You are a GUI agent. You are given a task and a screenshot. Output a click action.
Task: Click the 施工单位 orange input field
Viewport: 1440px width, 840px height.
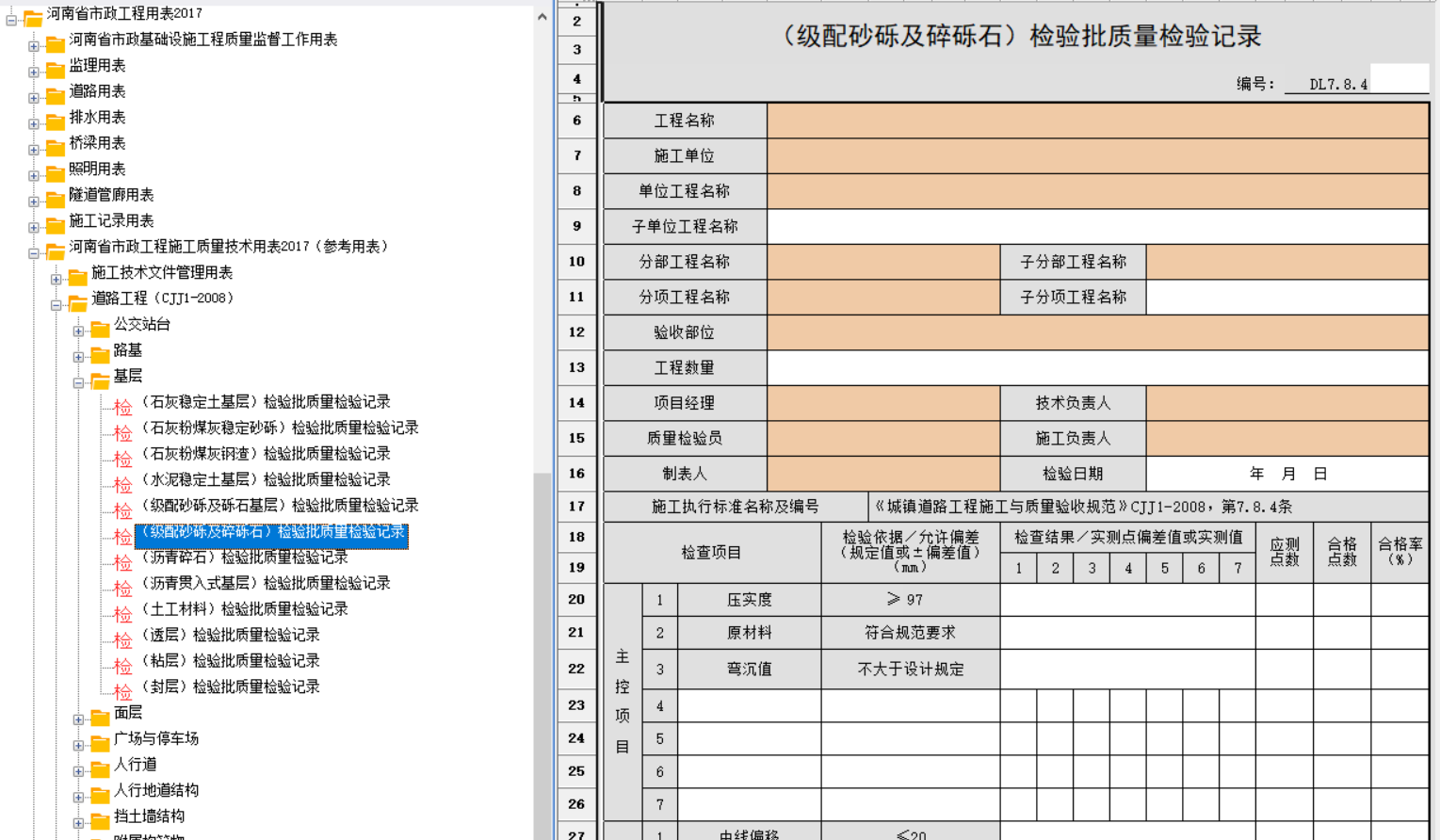click(x=1098, y=156)
